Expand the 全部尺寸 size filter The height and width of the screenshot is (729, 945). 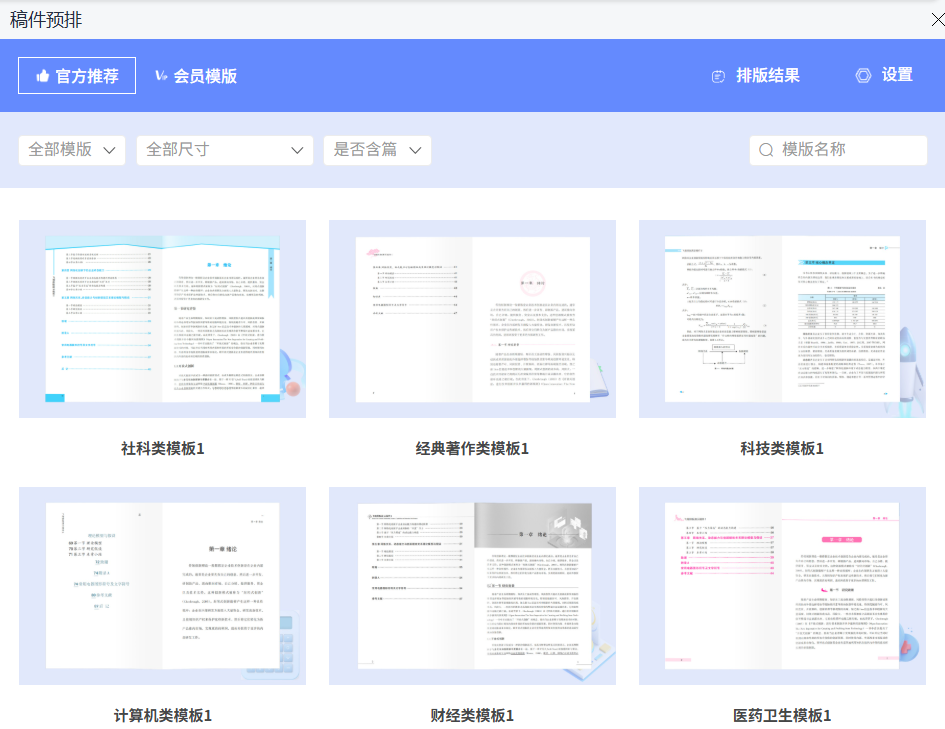point(224,150)
